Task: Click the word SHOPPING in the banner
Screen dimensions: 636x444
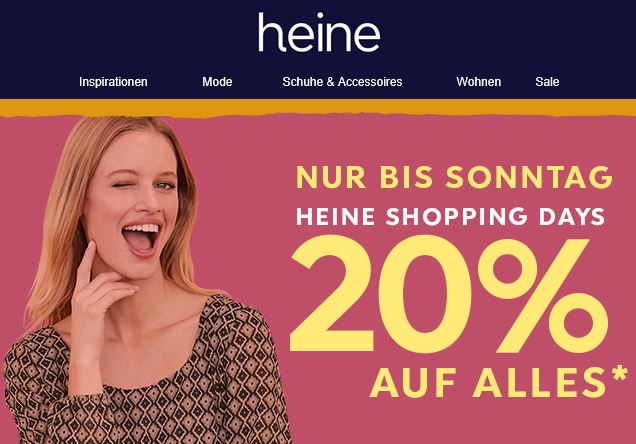Action: pyautogui.click(x=456, y=217)
